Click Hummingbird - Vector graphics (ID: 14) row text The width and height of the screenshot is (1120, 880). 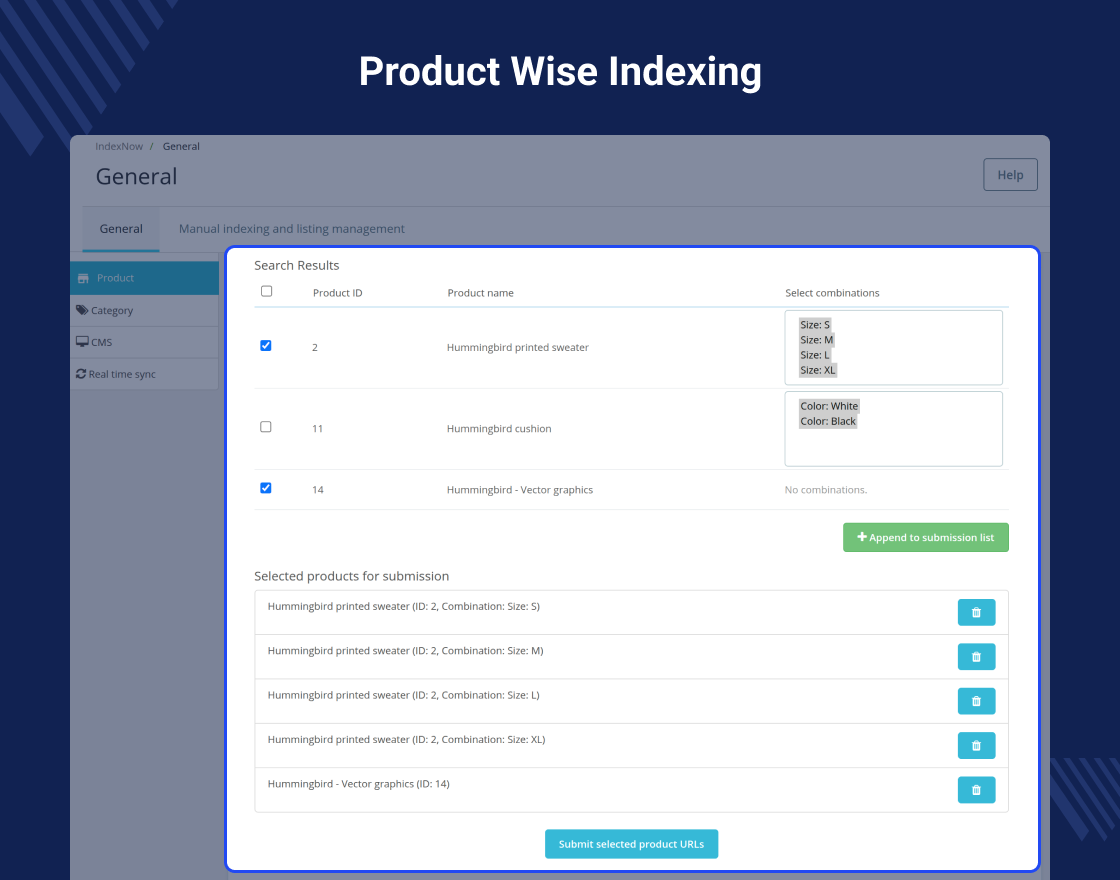(x=359, y=784)
